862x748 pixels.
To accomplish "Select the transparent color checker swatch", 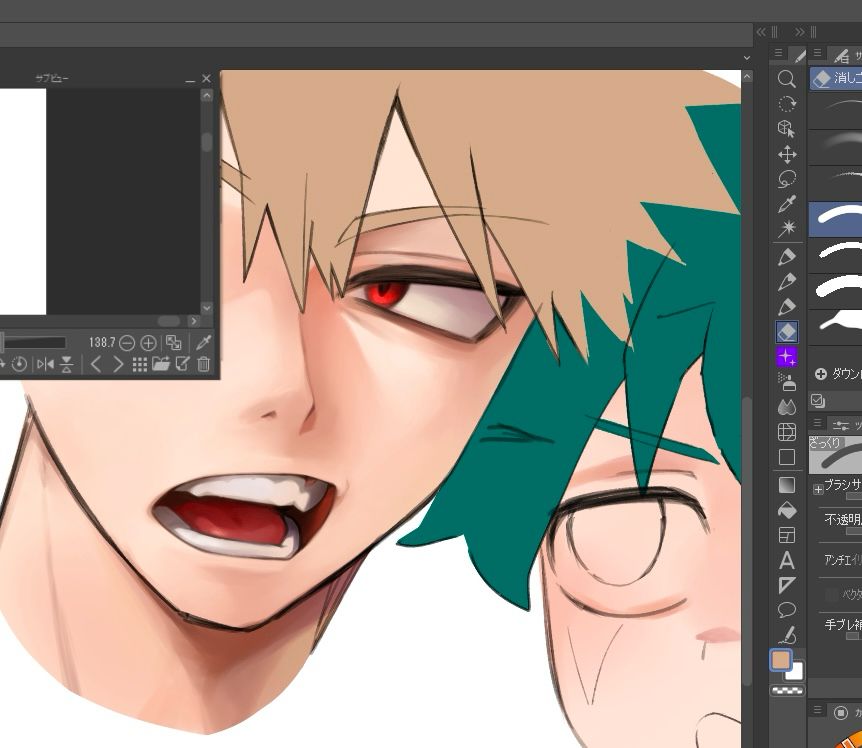I will pos(787,691).
